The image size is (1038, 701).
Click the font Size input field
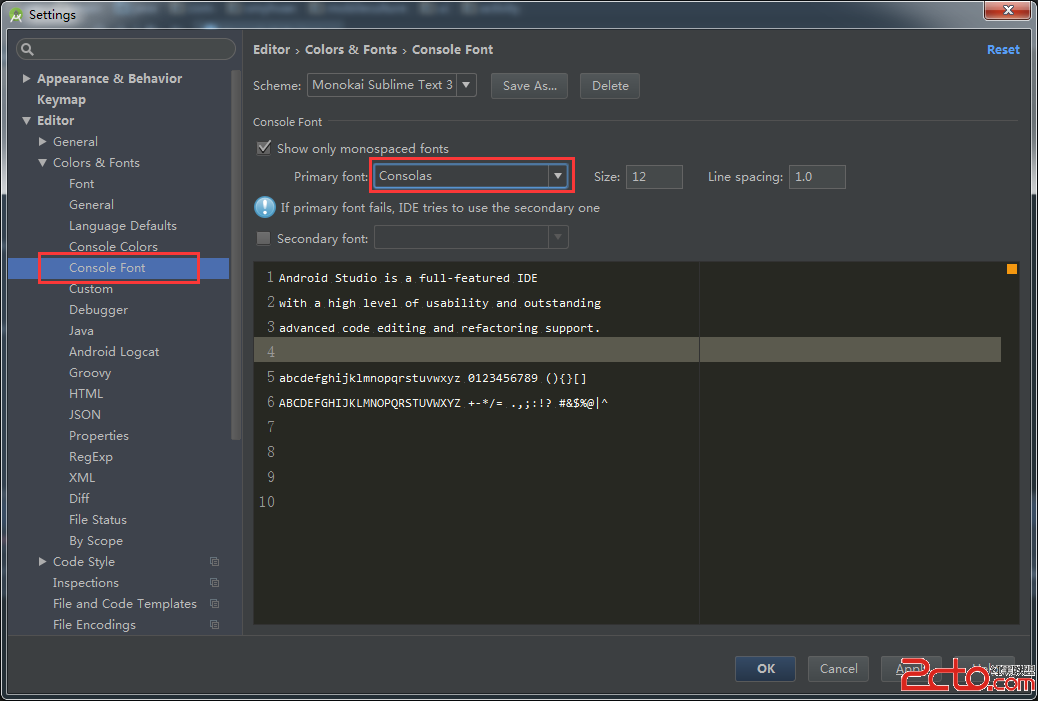pyautogui.click(x=654, y=177)
